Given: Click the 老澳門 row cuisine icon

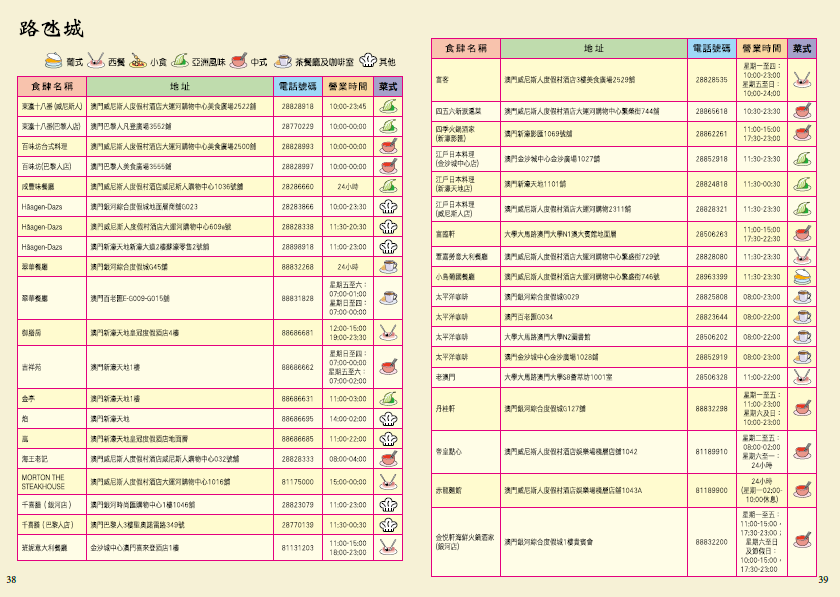Looking at the screenshot, I should (800, 378).
